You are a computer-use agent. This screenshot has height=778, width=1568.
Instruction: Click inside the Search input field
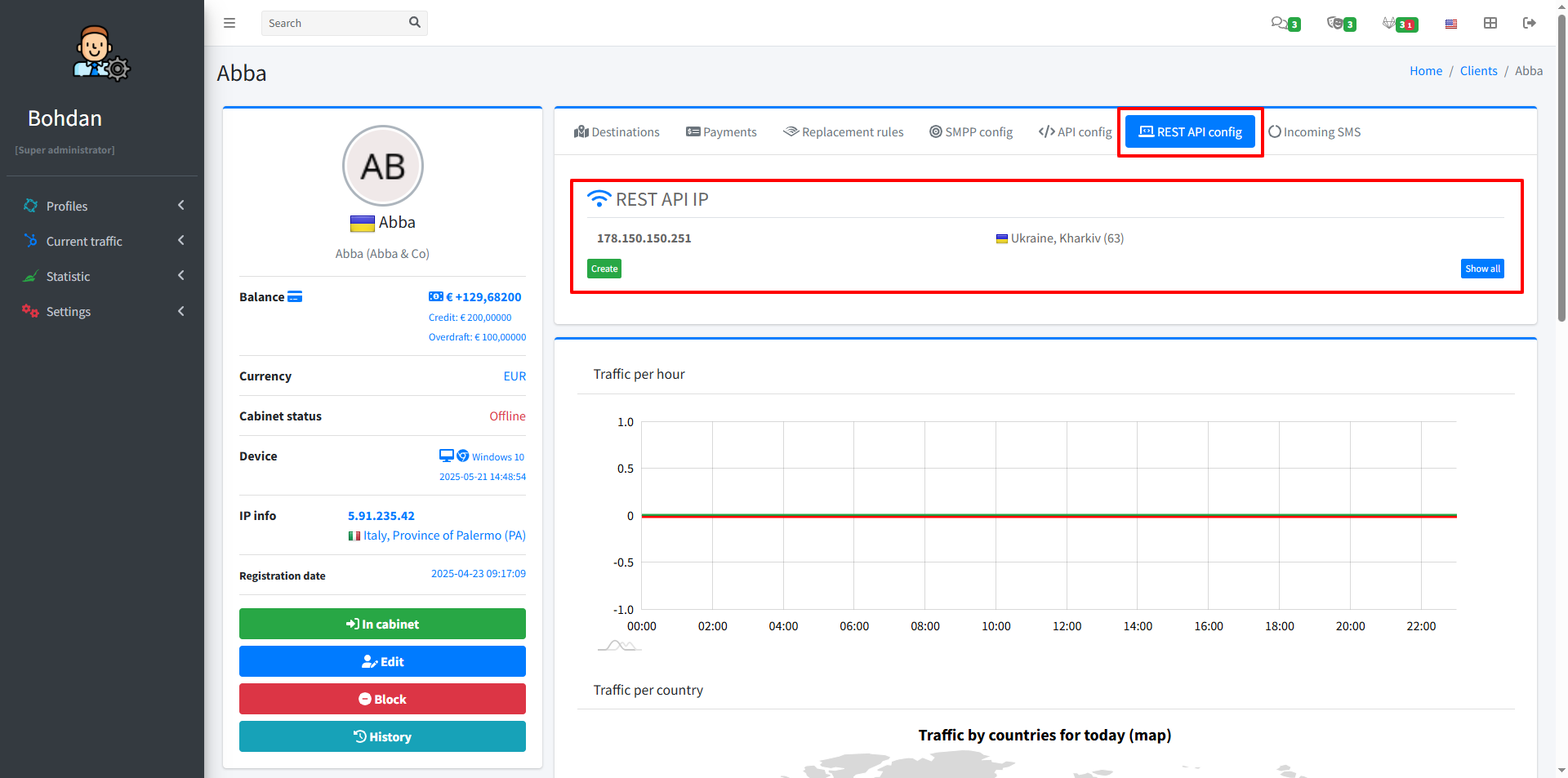335,23
